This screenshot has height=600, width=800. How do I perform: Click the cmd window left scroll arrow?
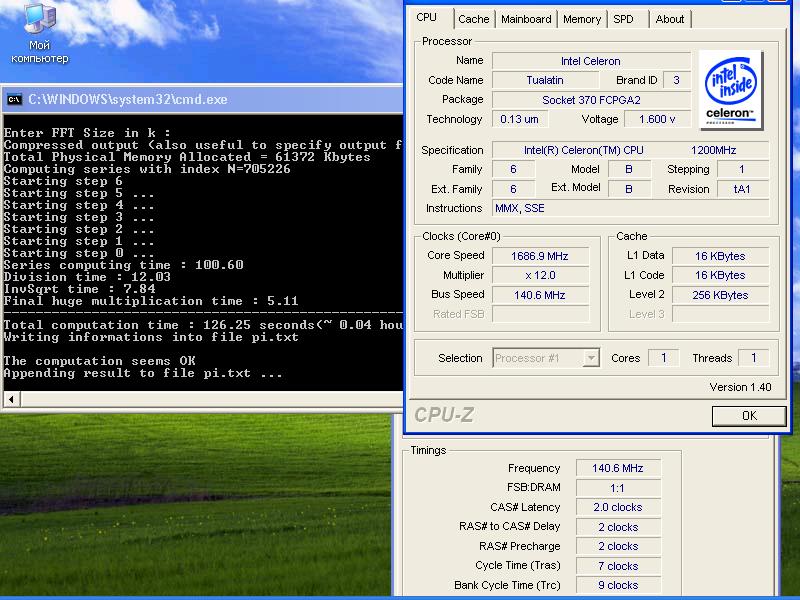(x=11, y=399)
